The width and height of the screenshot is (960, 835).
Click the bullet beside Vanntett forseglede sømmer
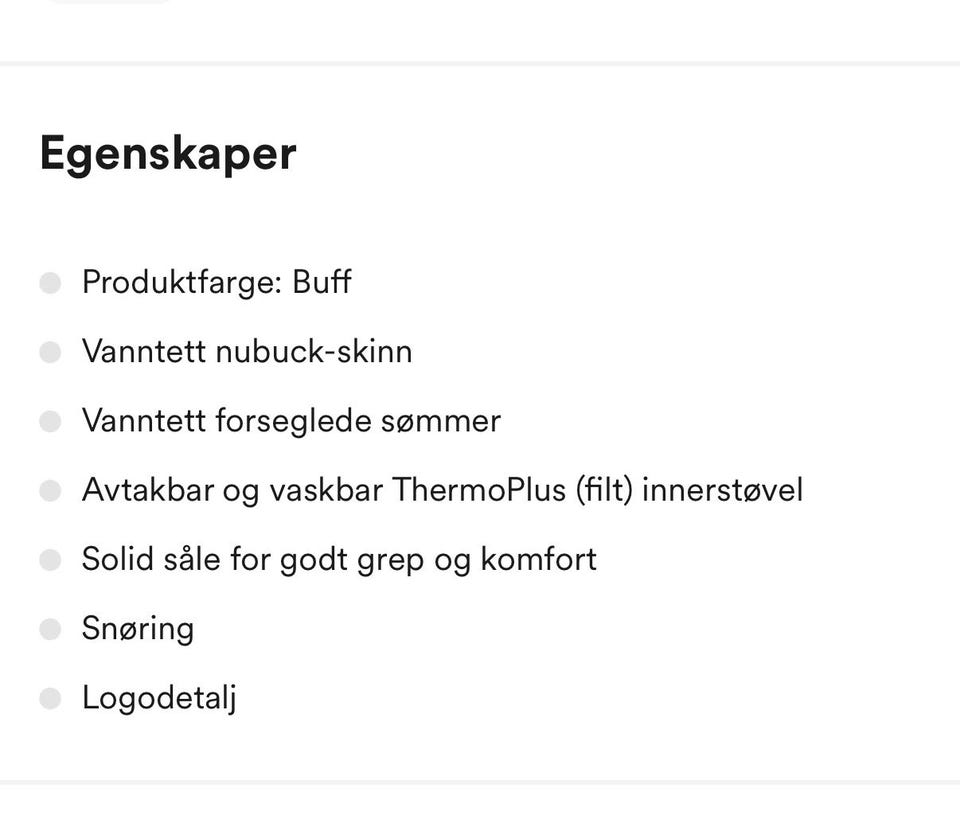[50, 421]
